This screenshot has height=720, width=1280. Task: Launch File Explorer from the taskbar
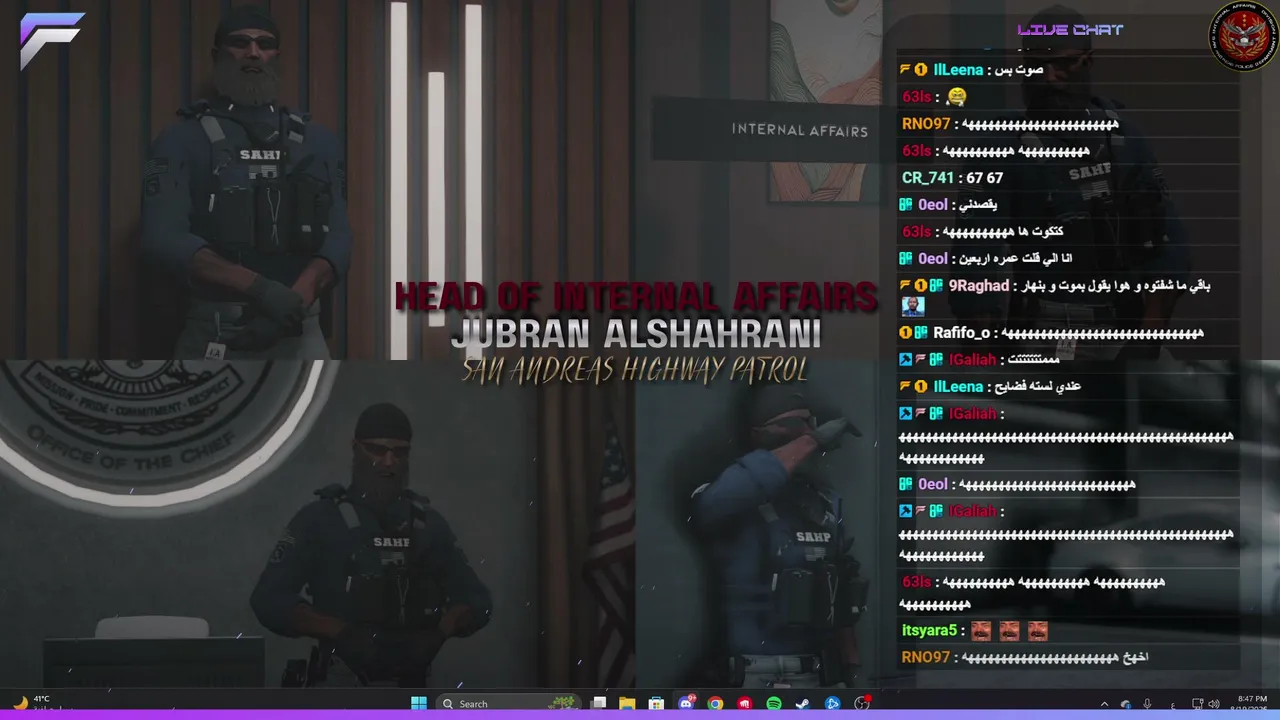coord(627,704)
